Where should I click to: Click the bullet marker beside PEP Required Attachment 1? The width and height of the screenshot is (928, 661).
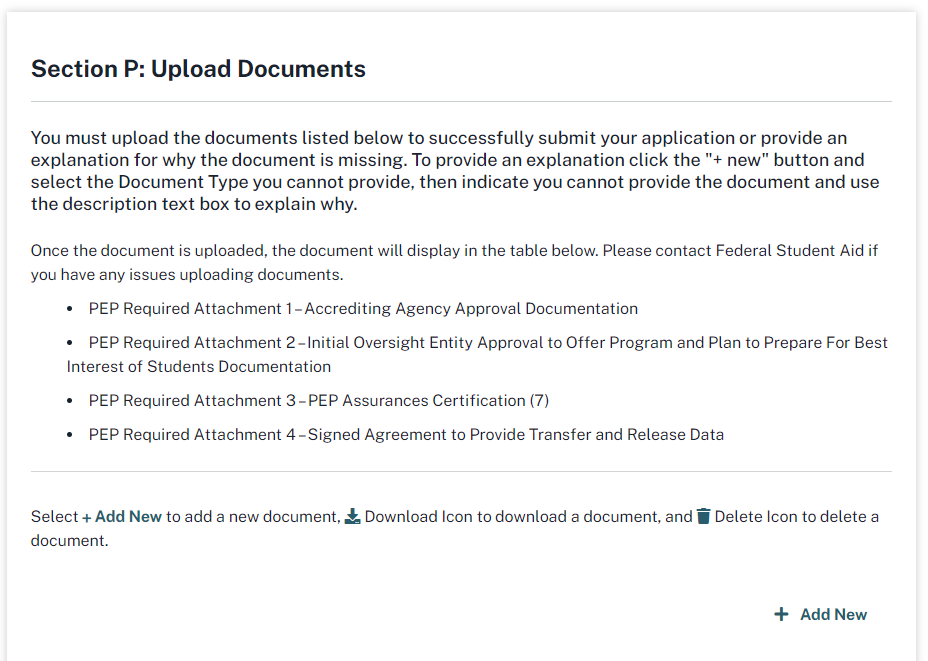point(70,309)
